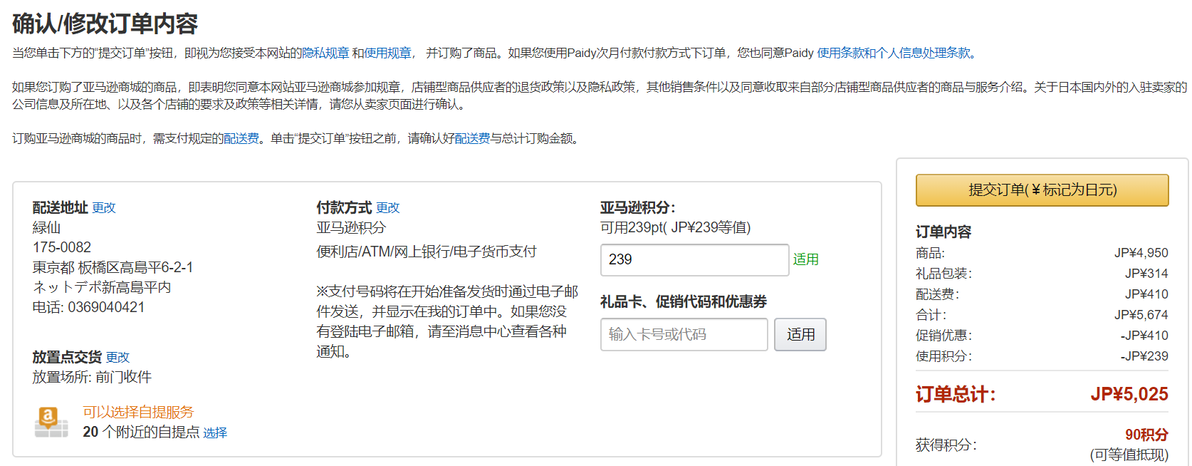Open the 使用规章 conditions of use link
The image size is (1192, 466).
pos(388,52)
